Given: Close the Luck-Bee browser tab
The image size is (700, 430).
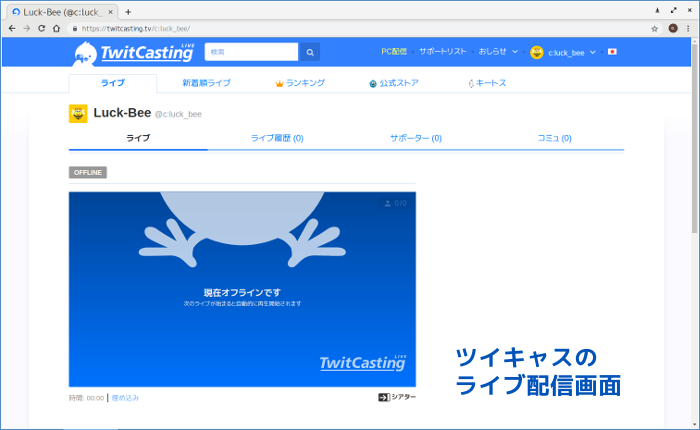Looking at the screenshot, I should click(x=110, y=12).
